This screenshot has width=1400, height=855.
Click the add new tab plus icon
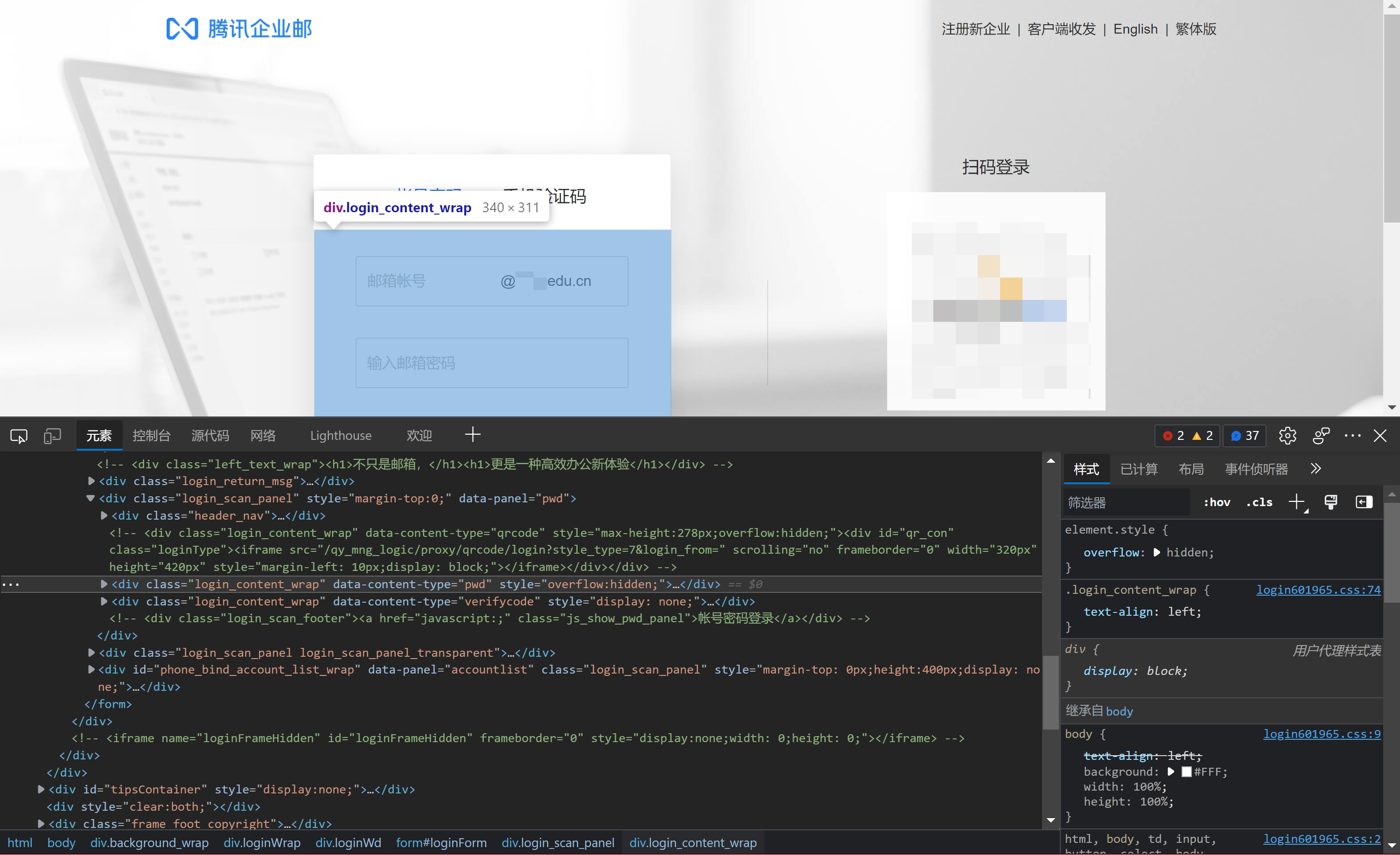pos(472,435)
